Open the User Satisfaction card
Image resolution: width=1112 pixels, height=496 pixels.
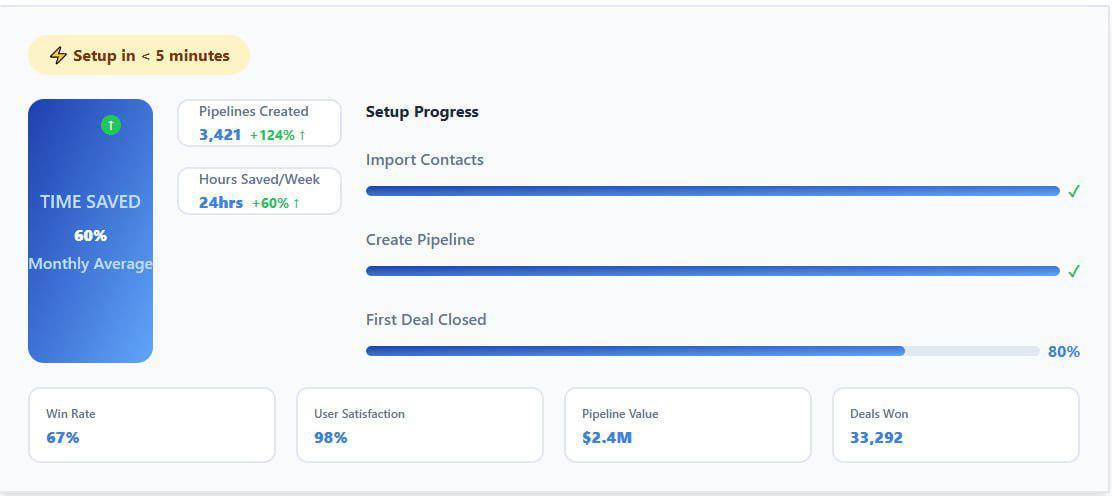pyautogui.click(x=419, y=425)
